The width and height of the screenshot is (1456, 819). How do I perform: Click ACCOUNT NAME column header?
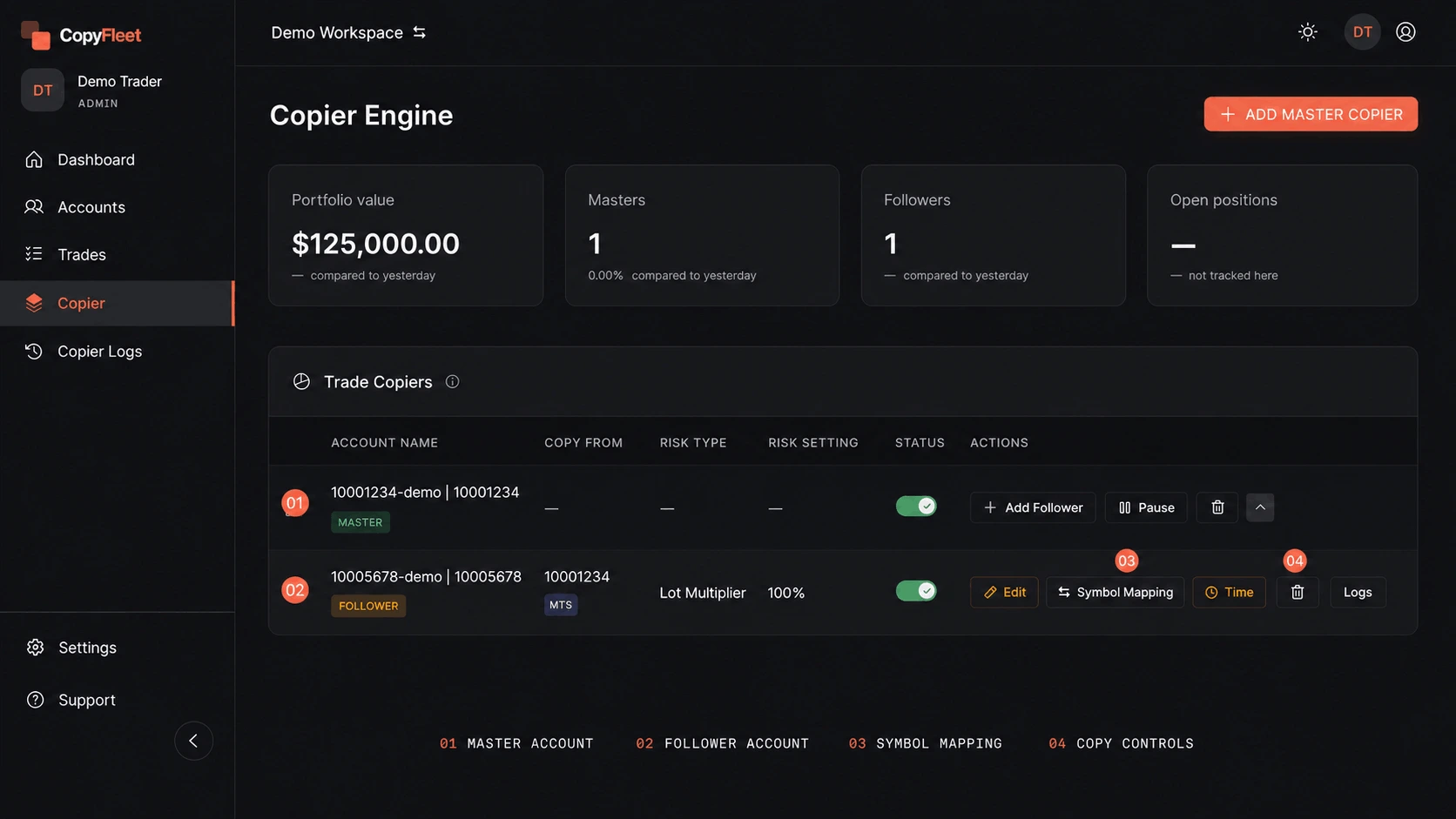[x=384, y=443]
